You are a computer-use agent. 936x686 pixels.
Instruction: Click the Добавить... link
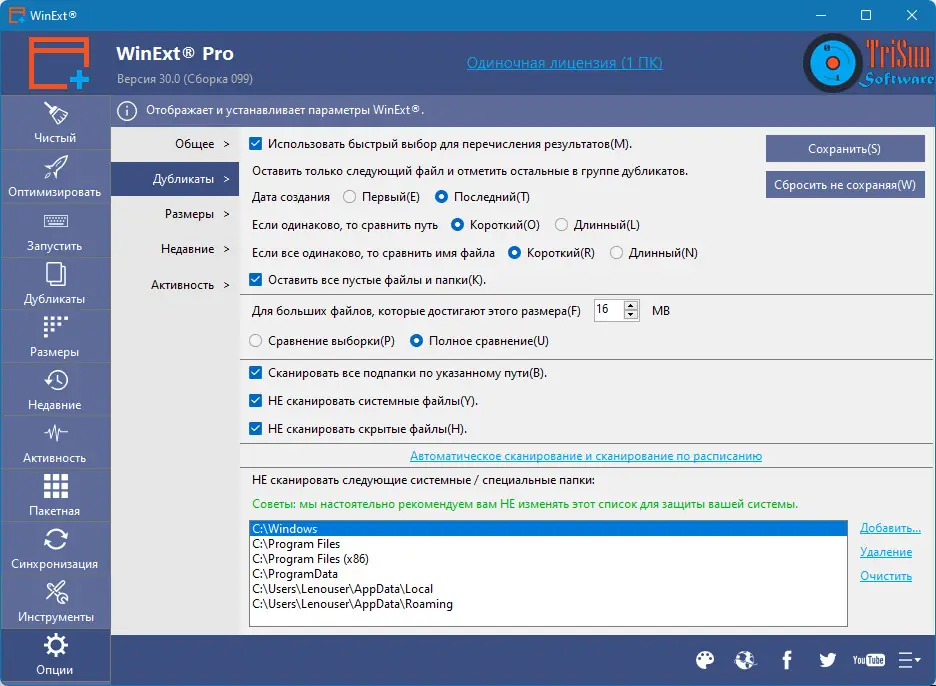point(890,528)
